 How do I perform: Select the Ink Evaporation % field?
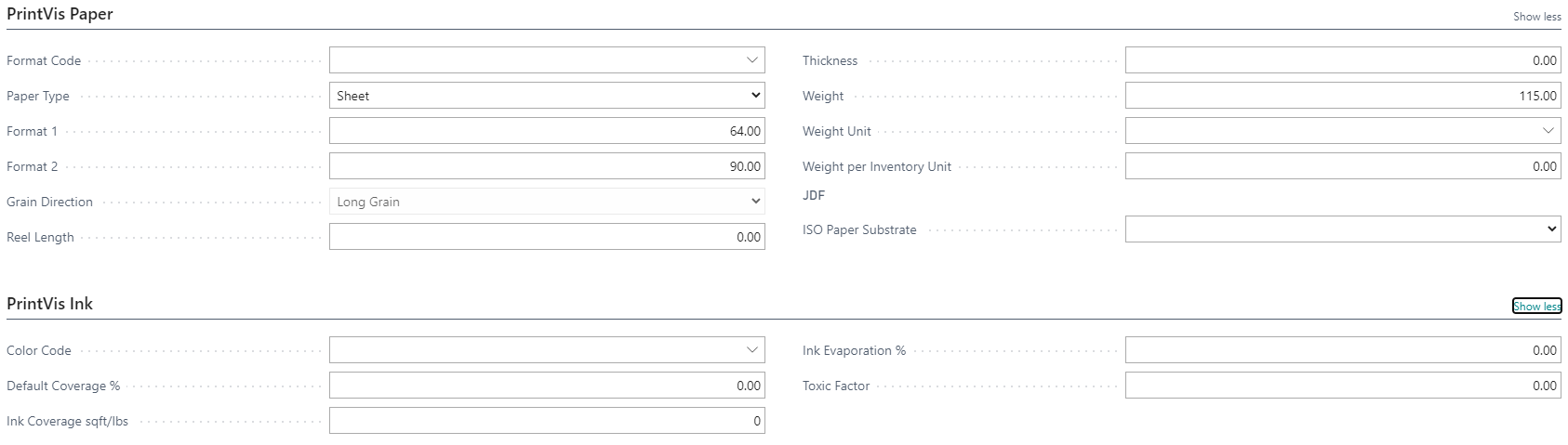pyautogui.click(x=1343, y=350)
